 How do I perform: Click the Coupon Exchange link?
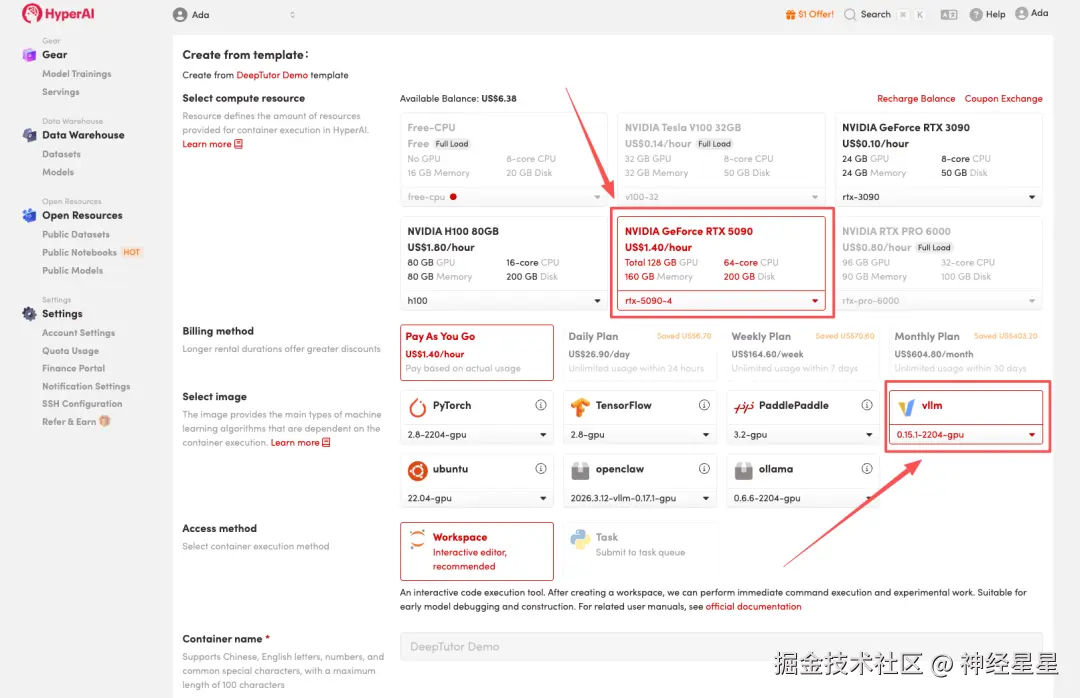tap(1003, 99)
